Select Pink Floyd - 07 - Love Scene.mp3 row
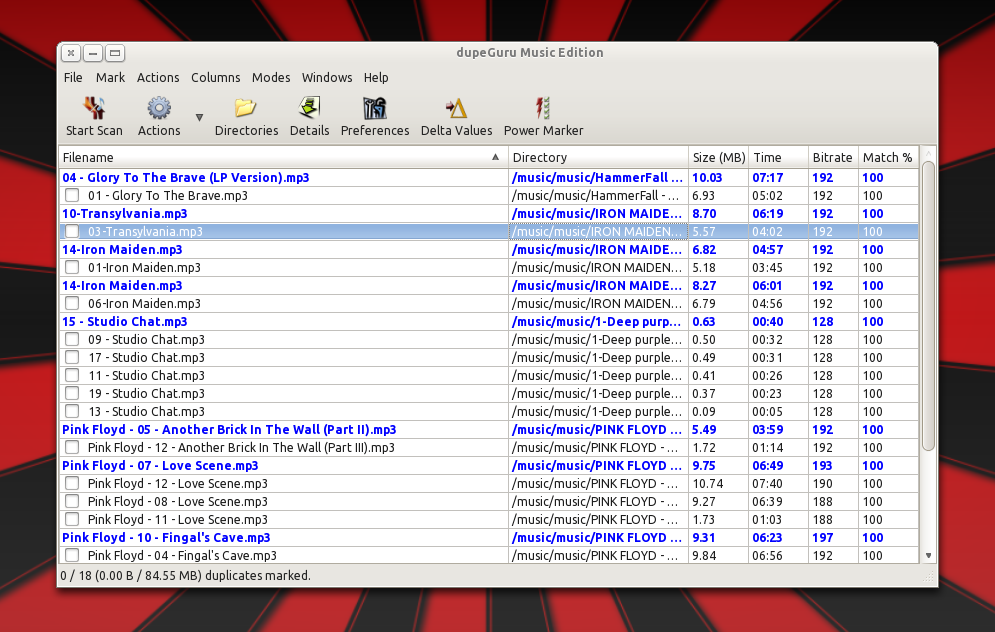Image resolution: width=995 pixels, height=632 pixels. (489, 466)
